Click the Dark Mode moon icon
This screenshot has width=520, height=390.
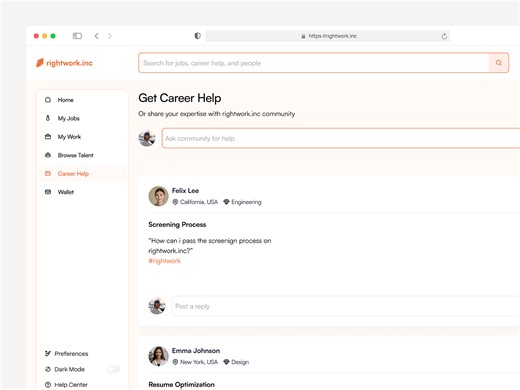coord(48,369)
